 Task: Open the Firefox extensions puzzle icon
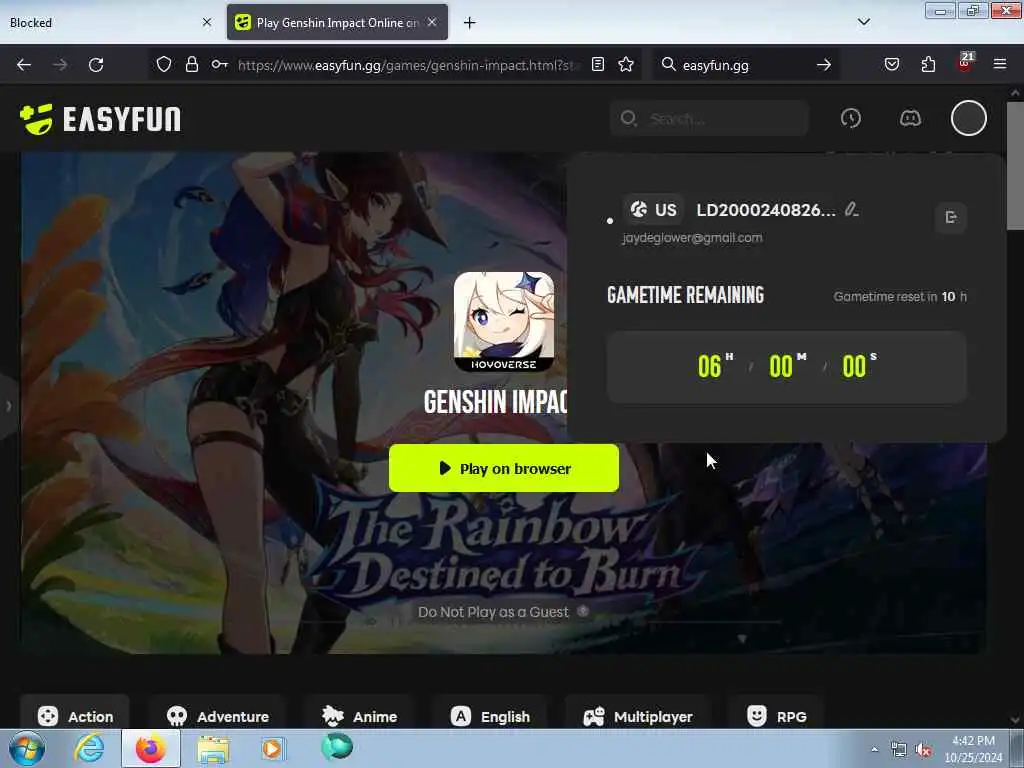tap(928, 64)
